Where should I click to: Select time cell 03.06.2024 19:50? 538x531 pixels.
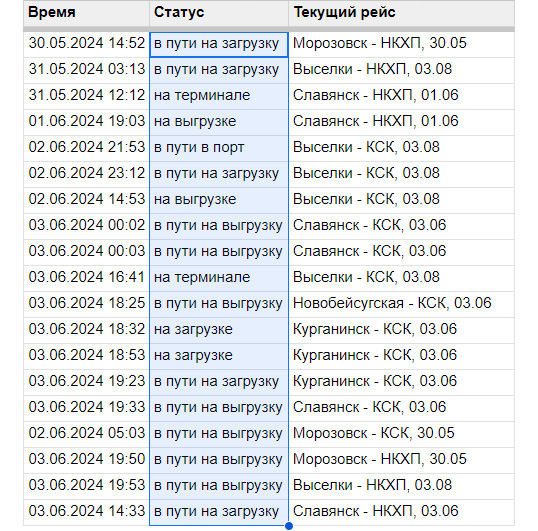[x=87, y=459]
